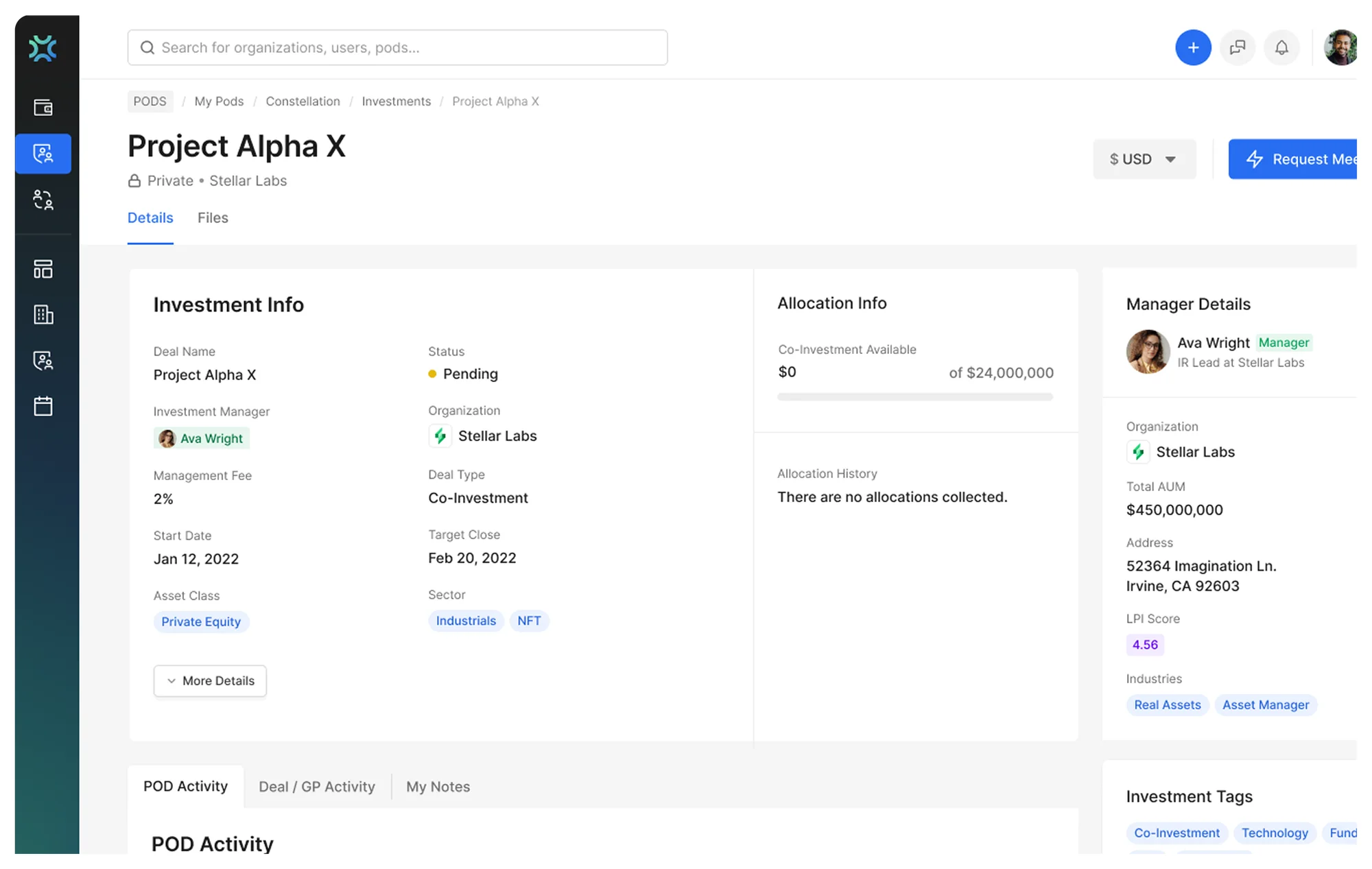Screen dimensions: 1372x869
Task: Click Stellar Labs logo in Investment Info
Action: (440, 436)
